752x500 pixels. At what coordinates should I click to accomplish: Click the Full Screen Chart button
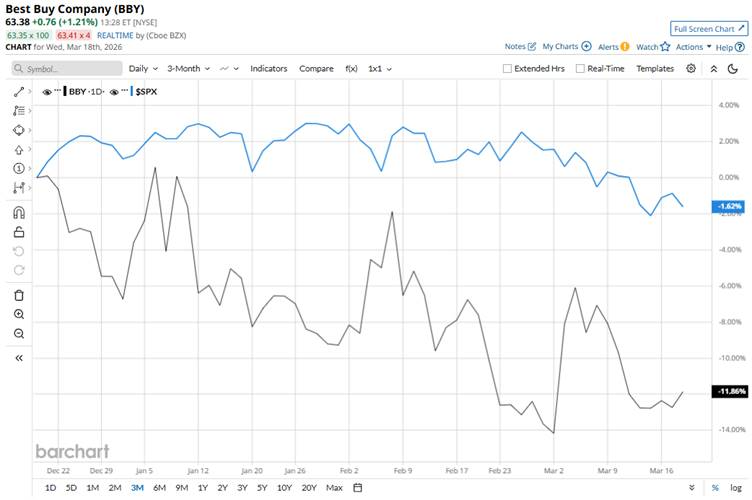708,29
